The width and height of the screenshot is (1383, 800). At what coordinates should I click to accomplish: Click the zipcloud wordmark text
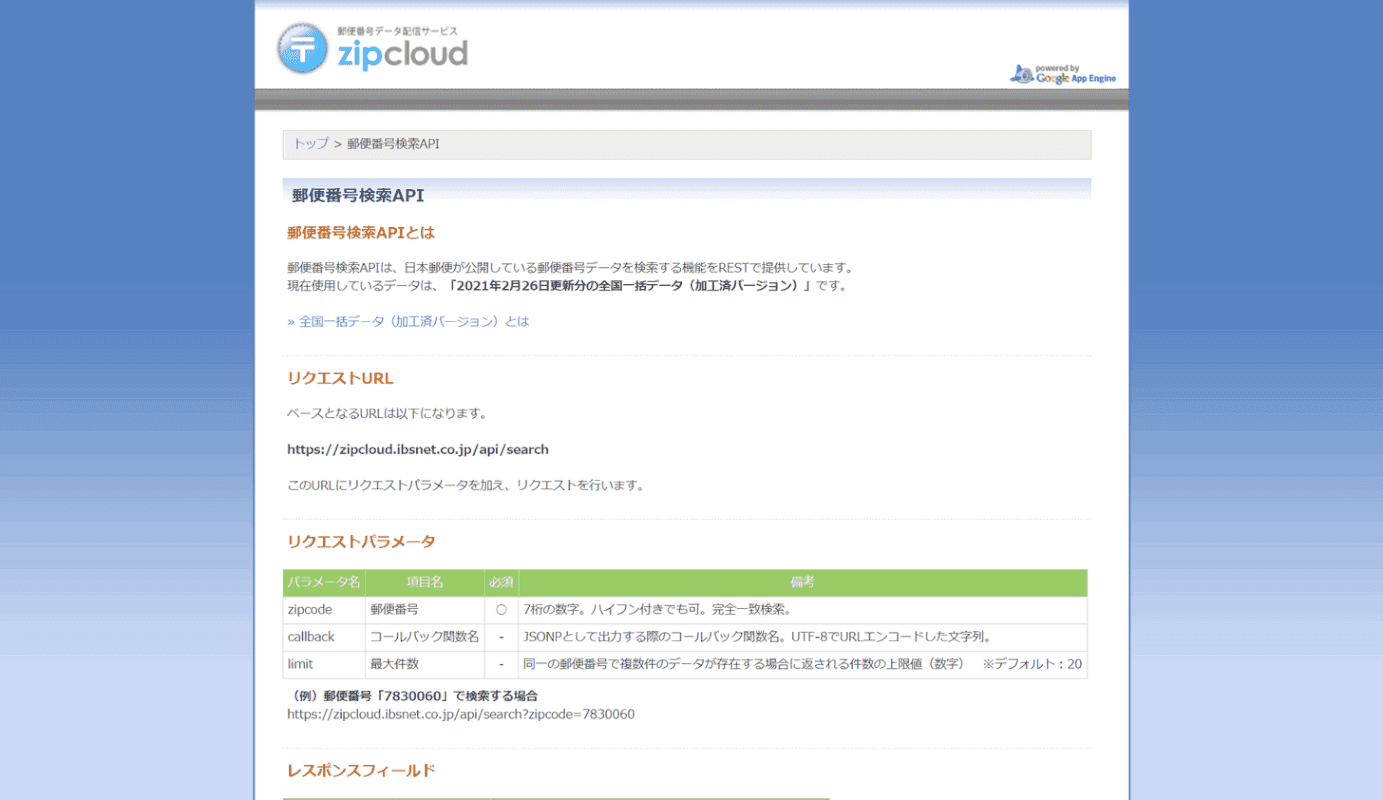click(403, 55)
